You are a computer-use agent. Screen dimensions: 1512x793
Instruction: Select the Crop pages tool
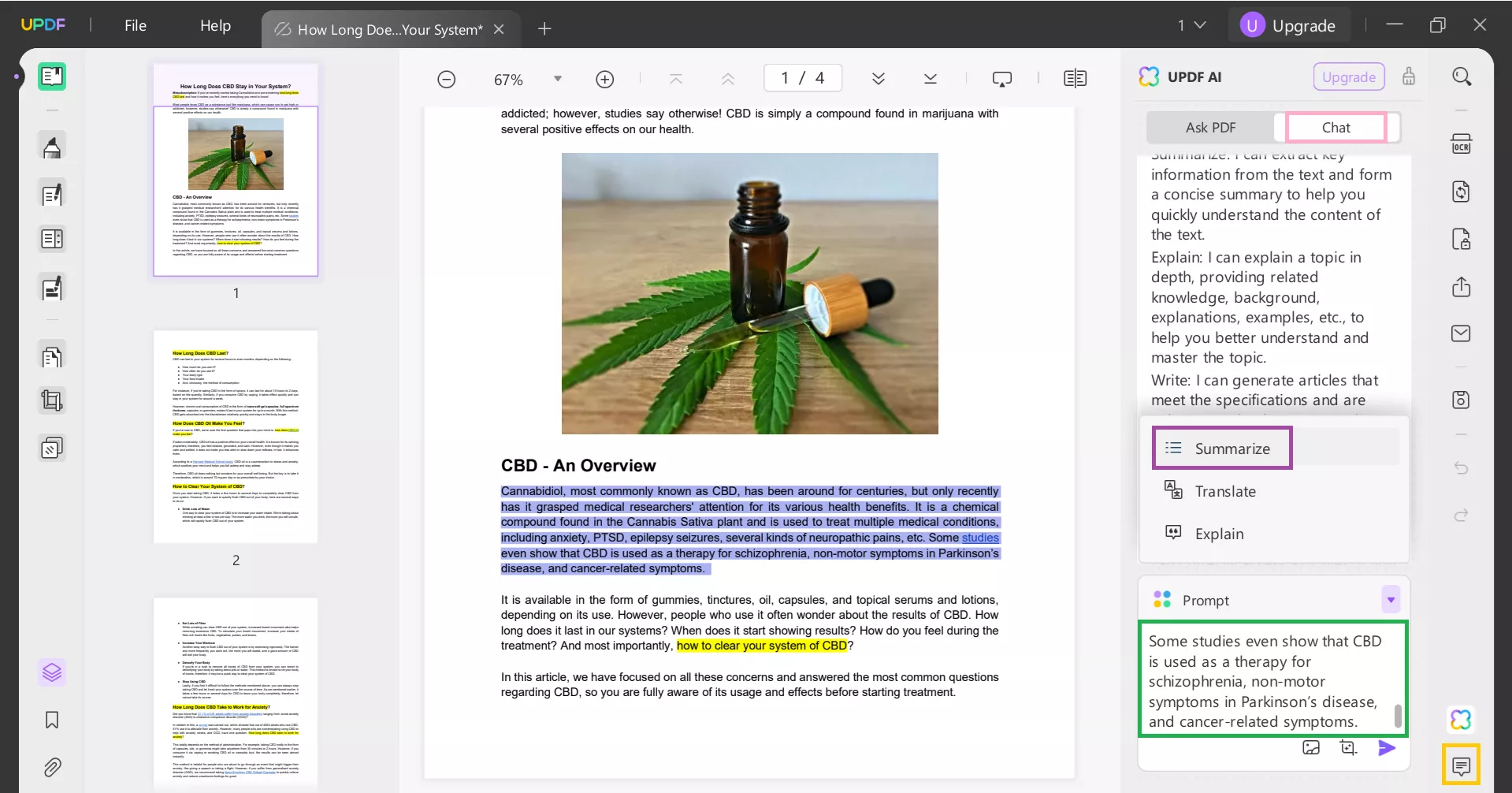pyautogui.click(x=53, y=400)
